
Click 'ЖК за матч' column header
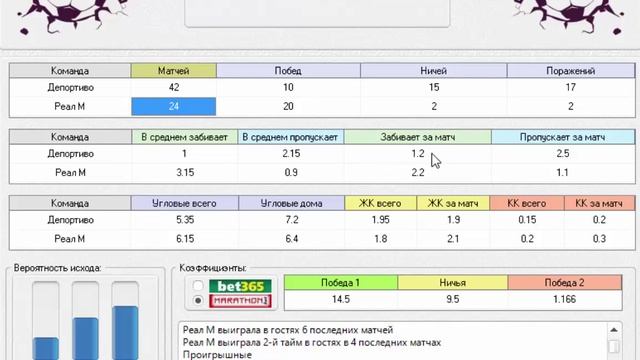pyautogui.click(x=453, y=203)
